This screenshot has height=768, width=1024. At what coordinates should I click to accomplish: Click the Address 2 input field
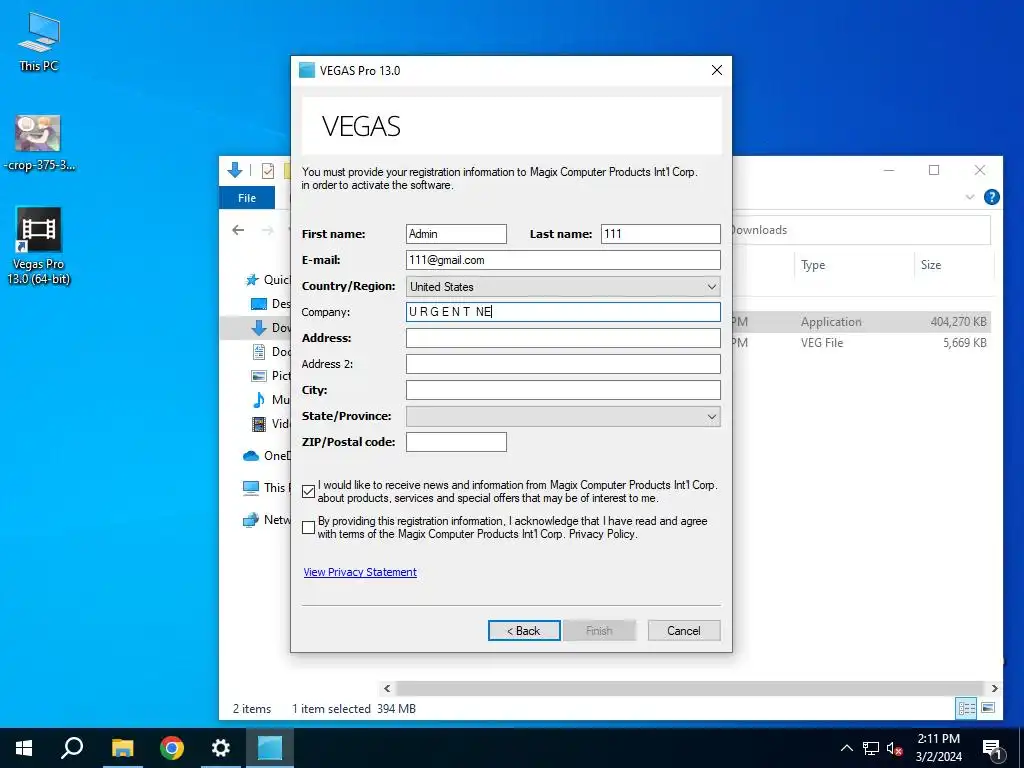coord(563,364)
